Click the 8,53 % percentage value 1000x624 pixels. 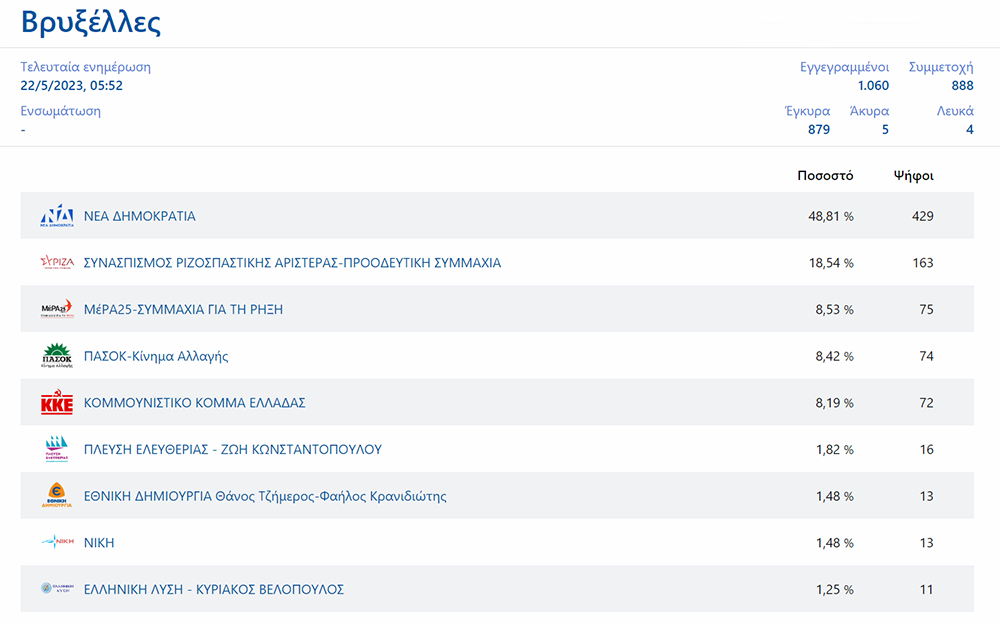coord(834,309)
